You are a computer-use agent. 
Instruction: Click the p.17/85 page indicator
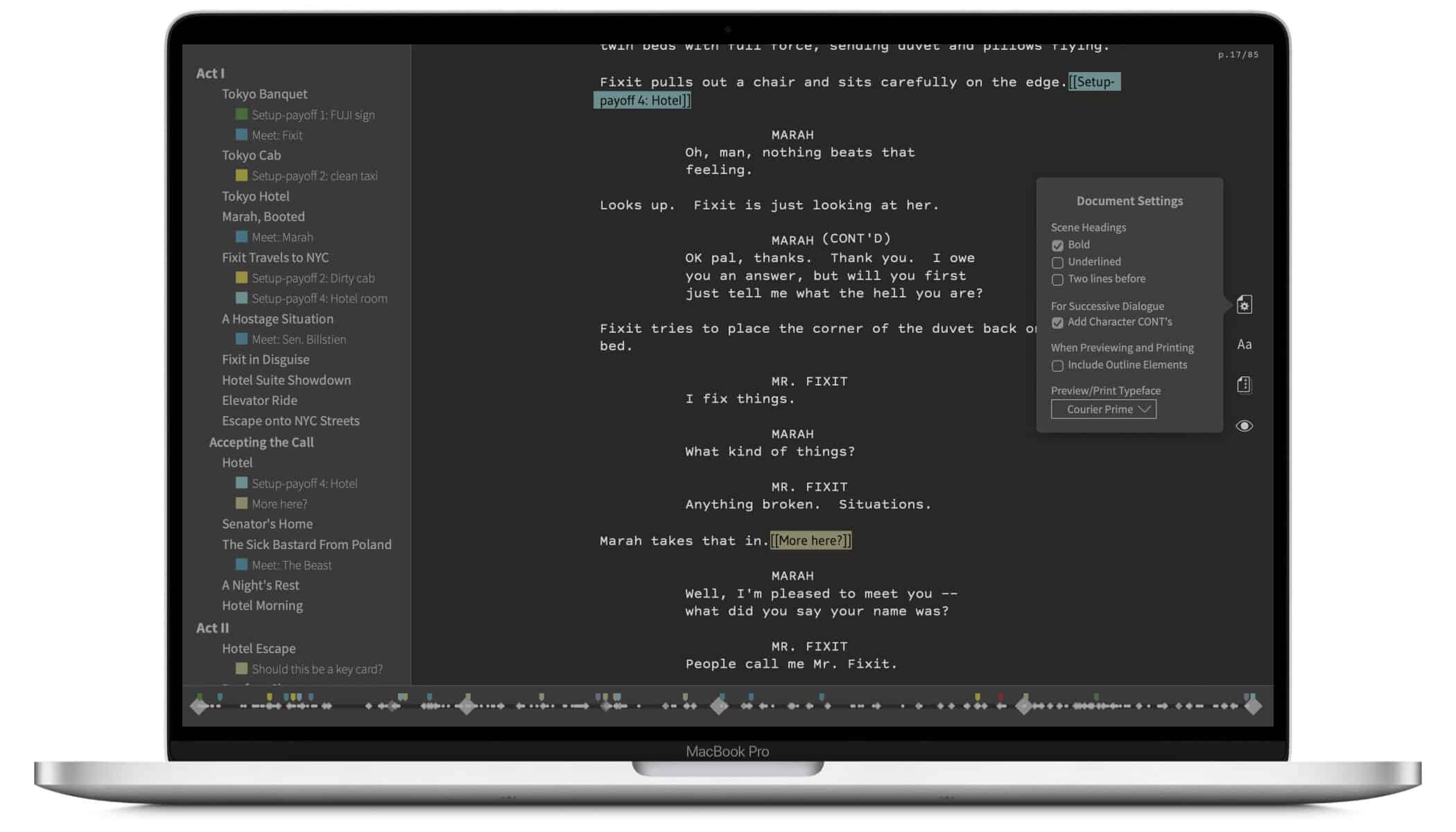tap(1238, 55)
